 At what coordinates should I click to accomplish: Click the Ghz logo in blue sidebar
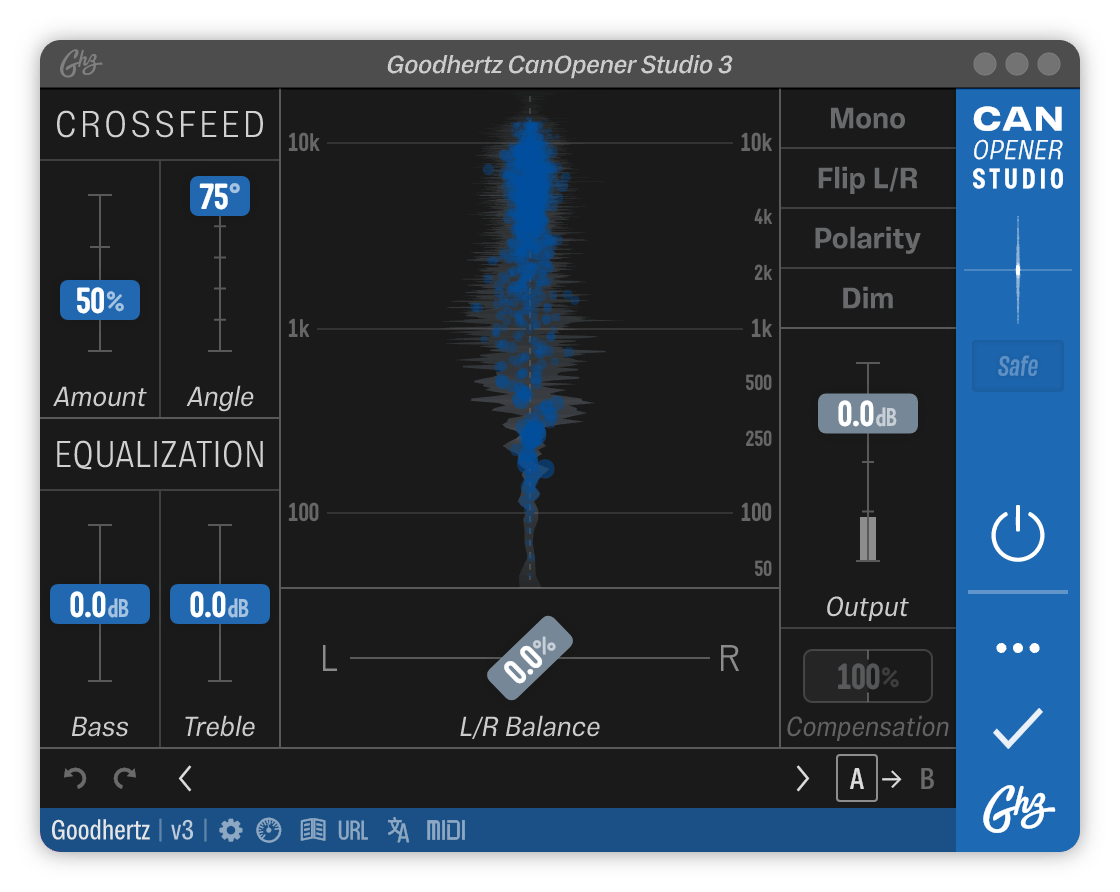(1018, 808)
